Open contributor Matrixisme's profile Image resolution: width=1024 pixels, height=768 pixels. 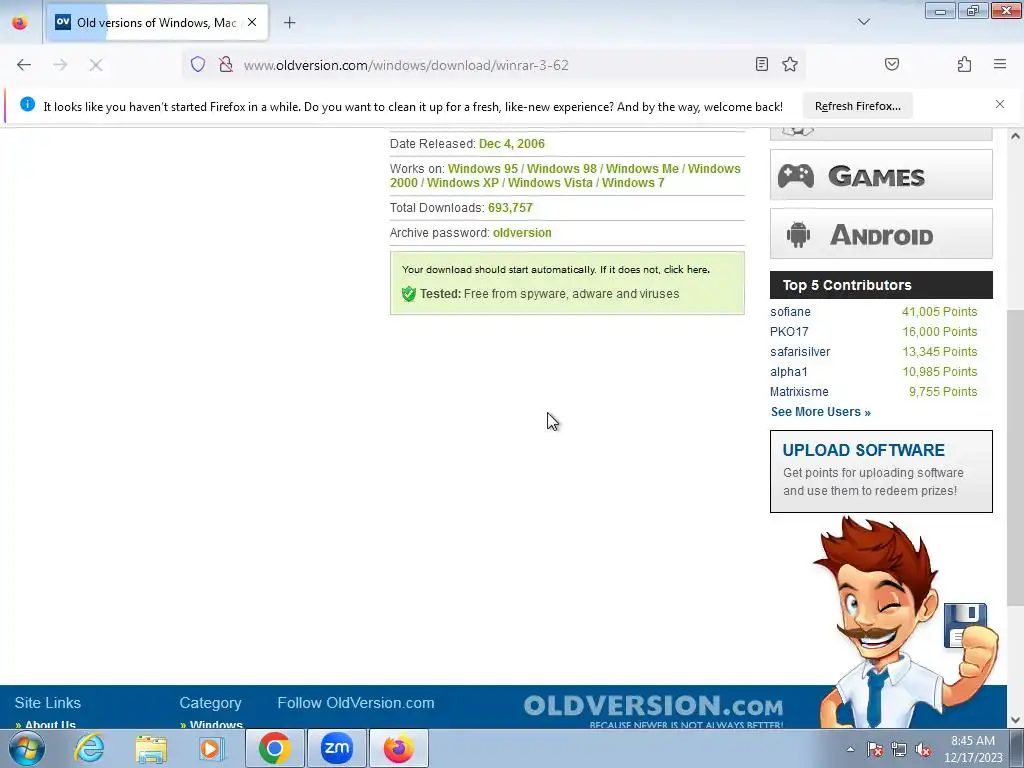tap(799, 392)
